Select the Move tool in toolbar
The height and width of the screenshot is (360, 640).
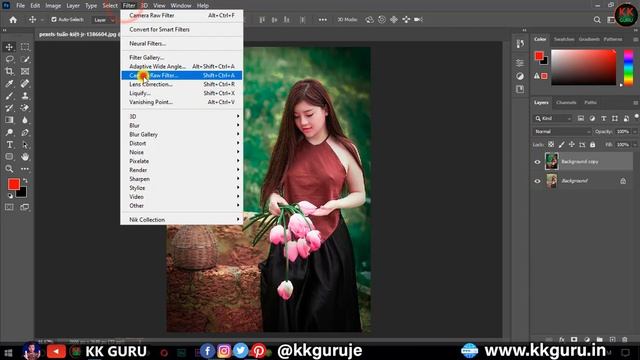click(9, 47)
